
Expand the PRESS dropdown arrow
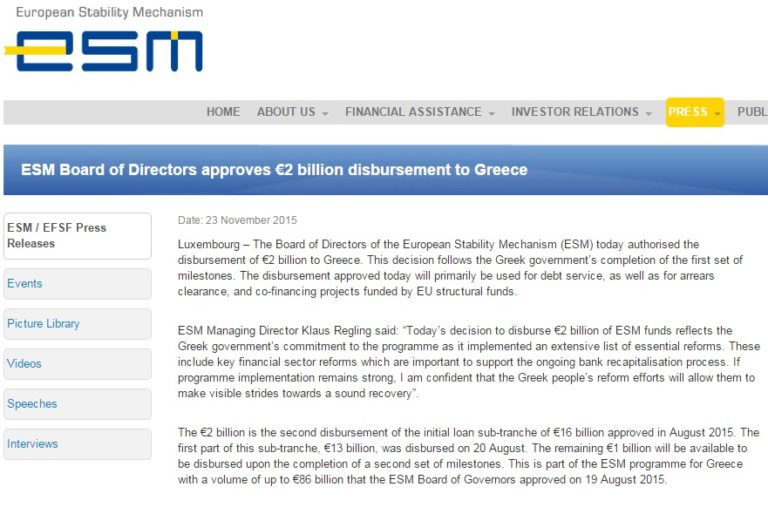(x=717, y=114)
